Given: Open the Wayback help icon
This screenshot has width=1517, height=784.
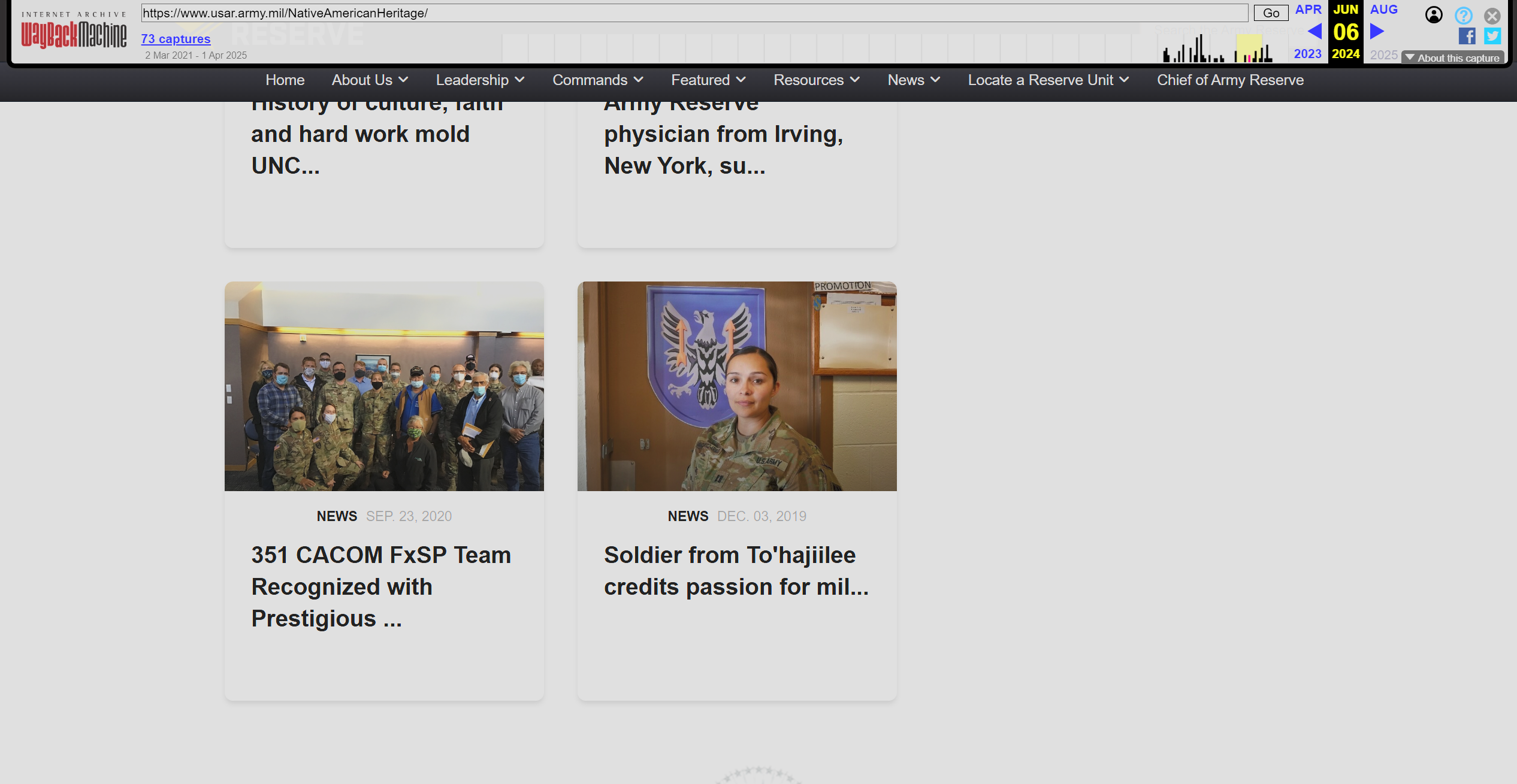Looking at the screenshot, I should [x=1463, y=15].
